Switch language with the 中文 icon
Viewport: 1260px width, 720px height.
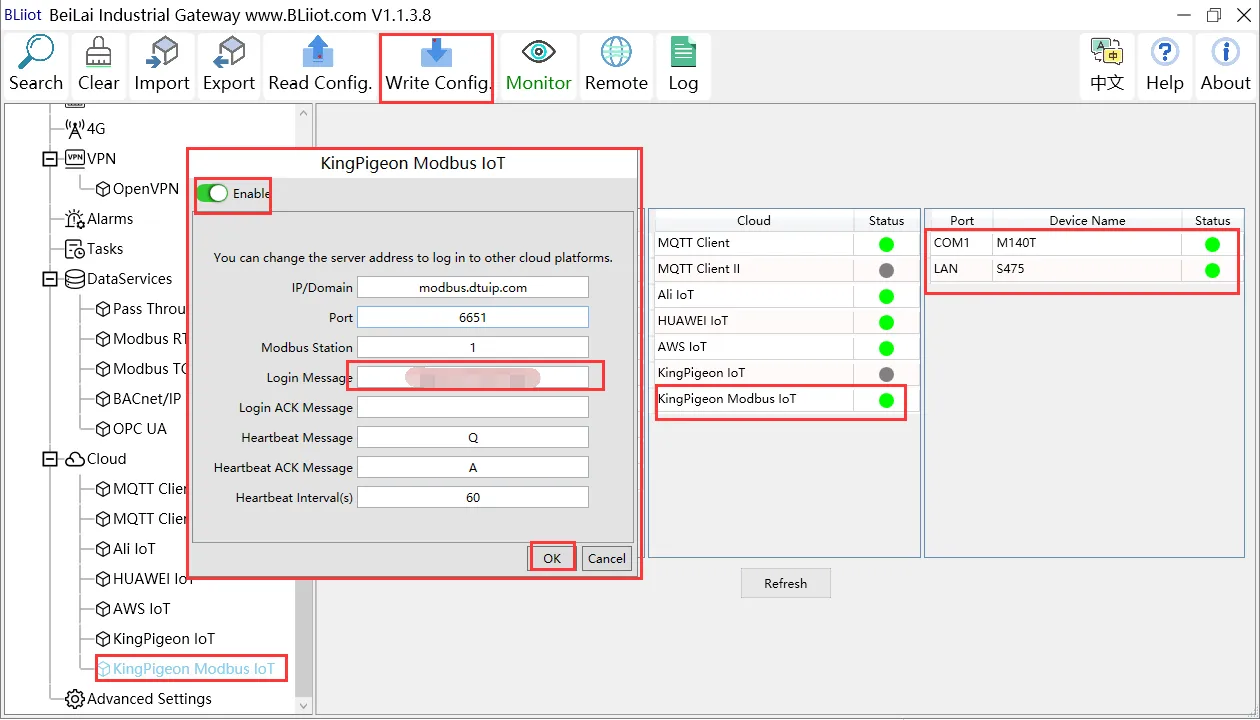1107,66
